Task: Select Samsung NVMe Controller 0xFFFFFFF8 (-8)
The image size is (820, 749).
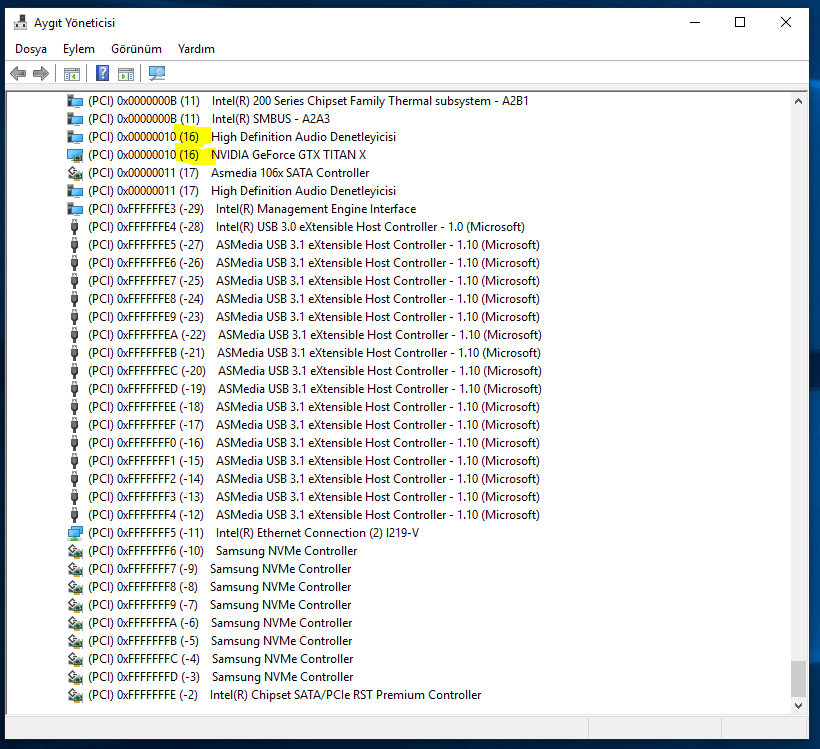Action: (x=220, y=587)
